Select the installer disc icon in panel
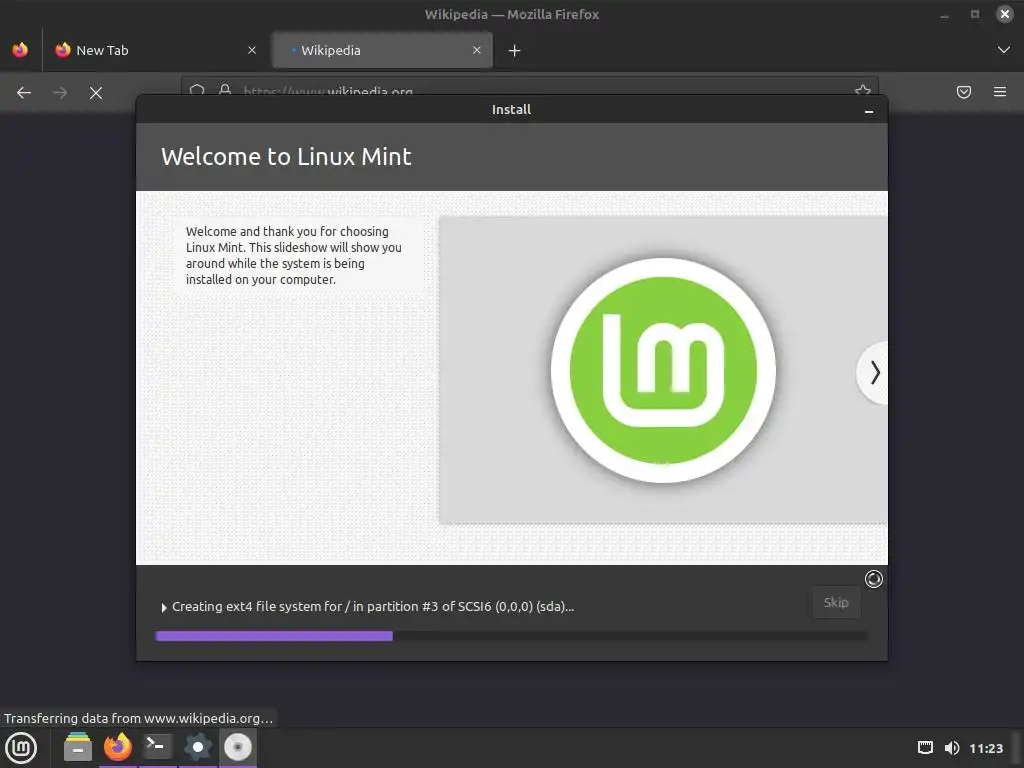The width and height of the screenshot is (1024, 768). click(x=238, y=747)
